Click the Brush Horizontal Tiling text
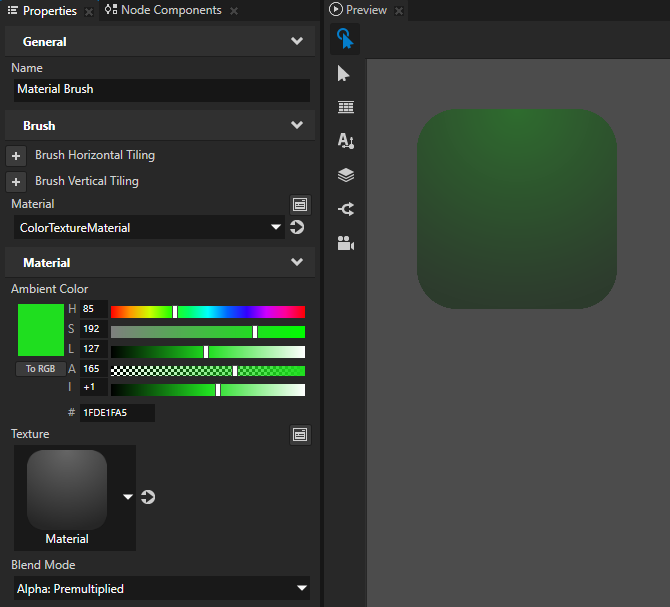 click(x=95, y=155)
